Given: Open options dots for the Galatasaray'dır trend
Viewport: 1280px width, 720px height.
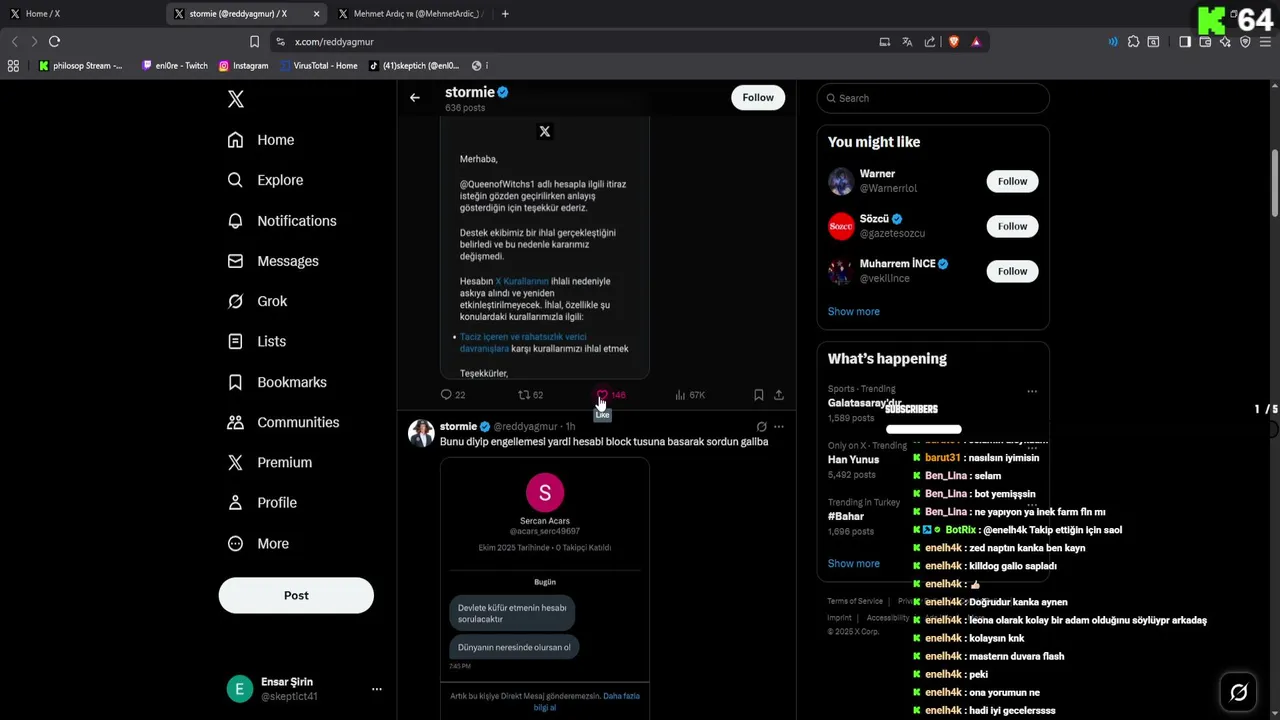Looking at the screenshot, I should [x=1032, y=391].
